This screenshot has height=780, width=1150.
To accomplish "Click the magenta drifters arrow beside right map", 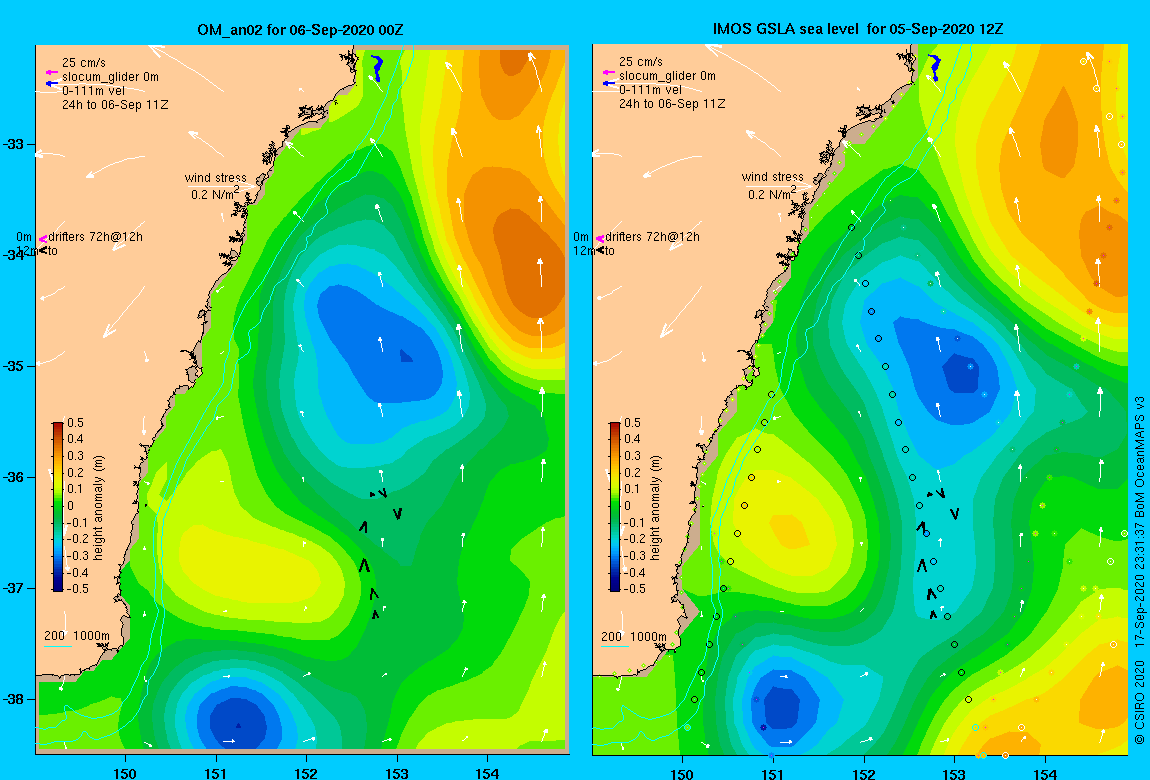I will 600,238.
